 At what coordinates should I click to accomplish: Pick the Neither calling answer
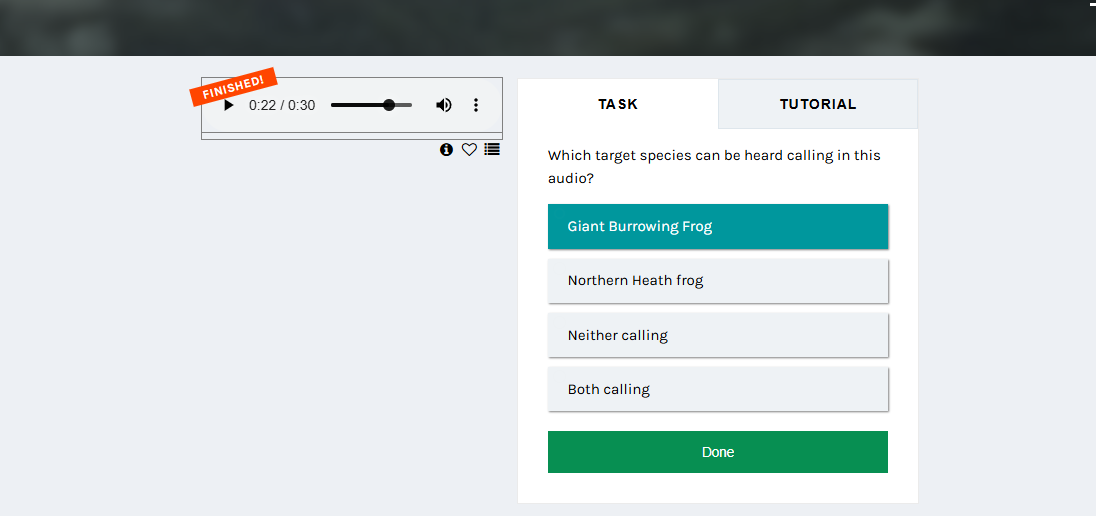(717, 335)
